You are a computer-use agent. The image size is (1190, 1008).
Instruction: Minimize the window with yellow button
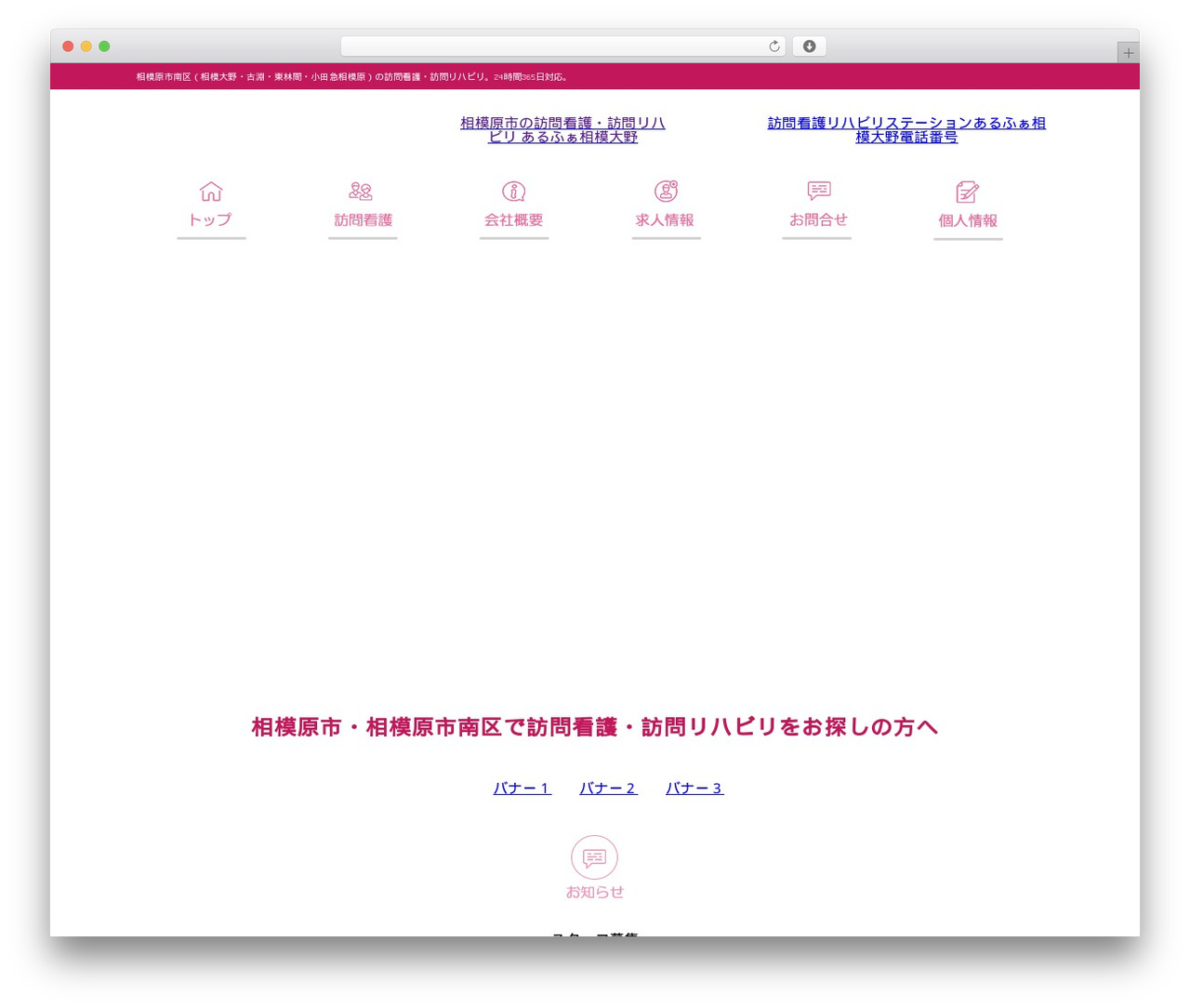(86, 46)
